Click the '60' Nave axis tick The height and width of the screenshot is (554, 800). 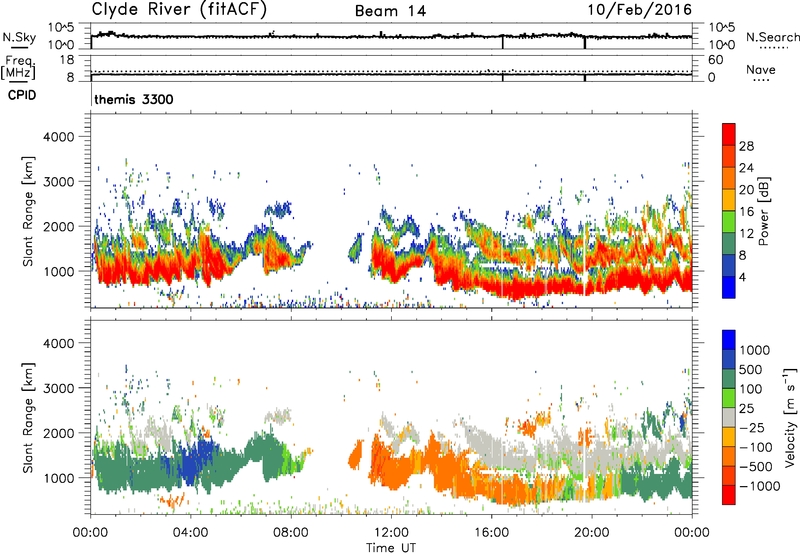[715, 60]
